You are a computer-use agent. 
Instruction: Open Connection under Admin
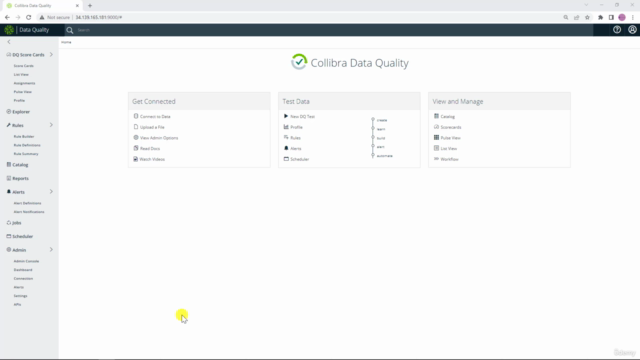pyautogui.click(x=23, y=278)
